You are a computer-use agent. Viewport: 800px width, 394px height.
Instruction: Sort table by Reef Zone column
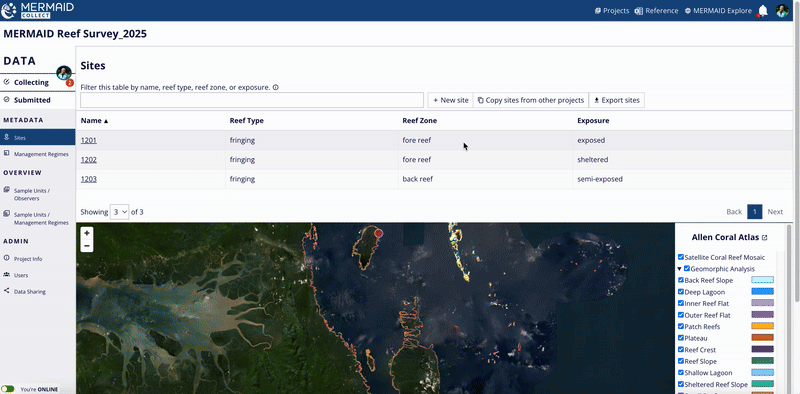click(x=419, y=121)
